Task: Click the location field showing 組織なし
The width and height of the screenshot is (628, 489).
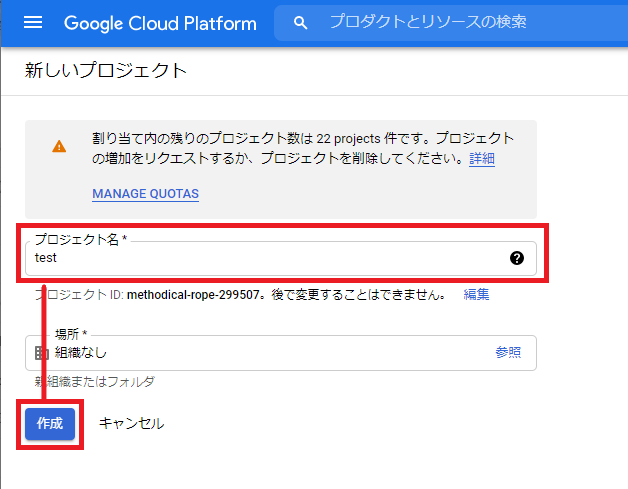Action: click(281, 353)
